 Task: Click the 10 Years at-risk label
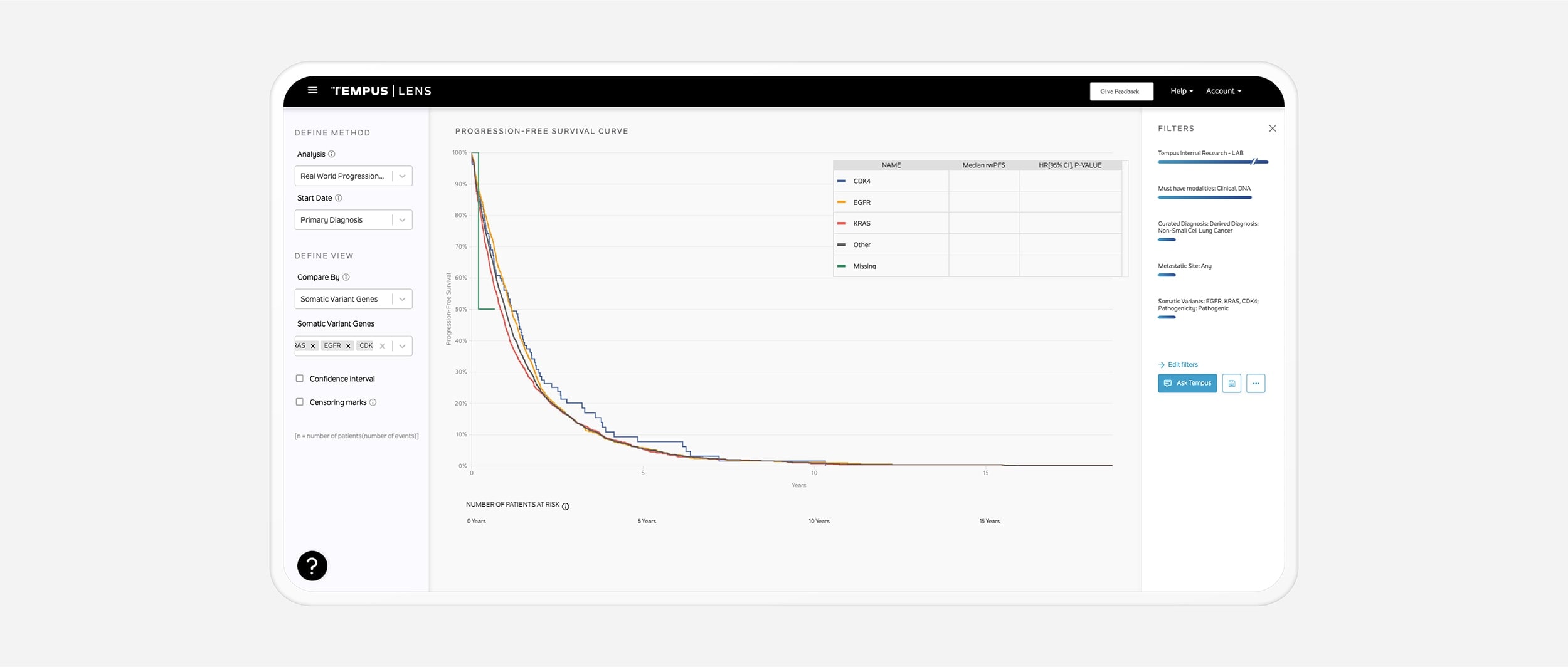[x=818, y=522]
